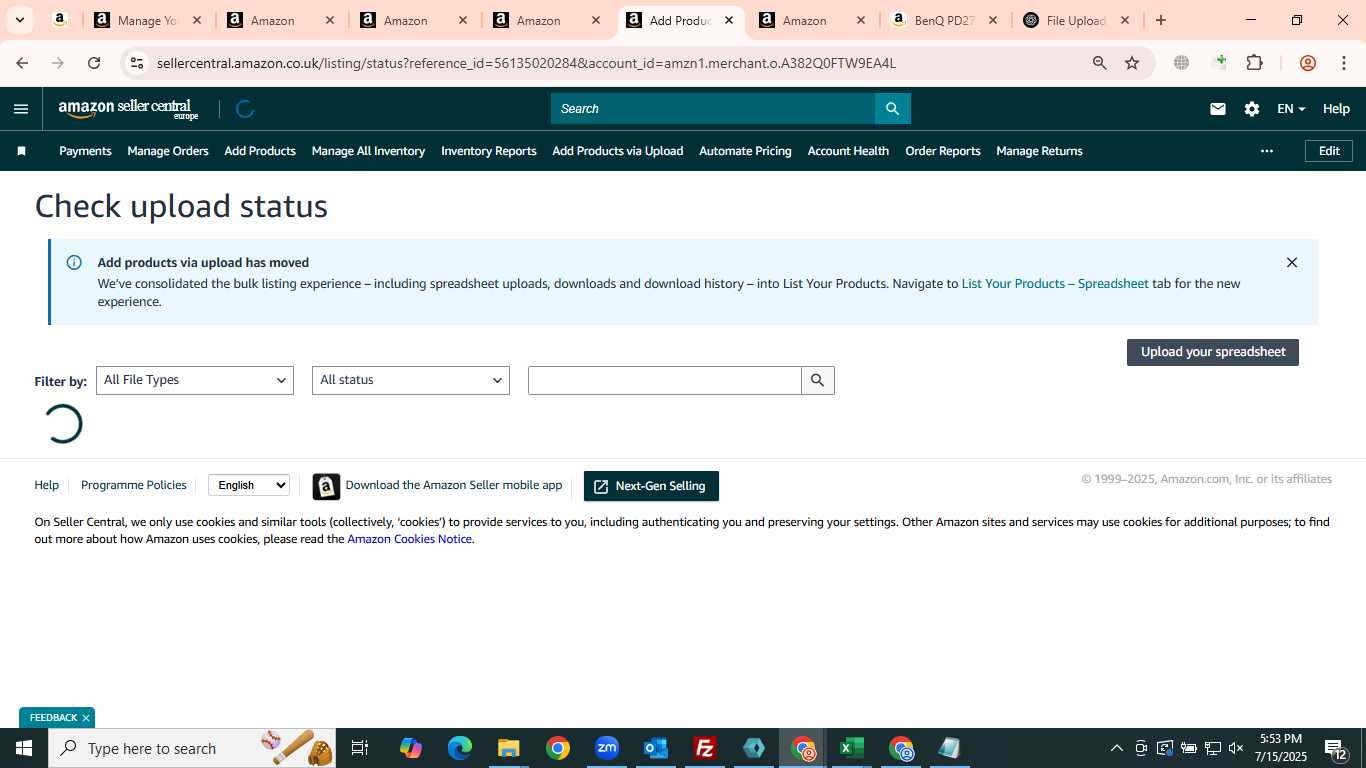Click the Next-Gen Selling button

[x=651, y=486]
